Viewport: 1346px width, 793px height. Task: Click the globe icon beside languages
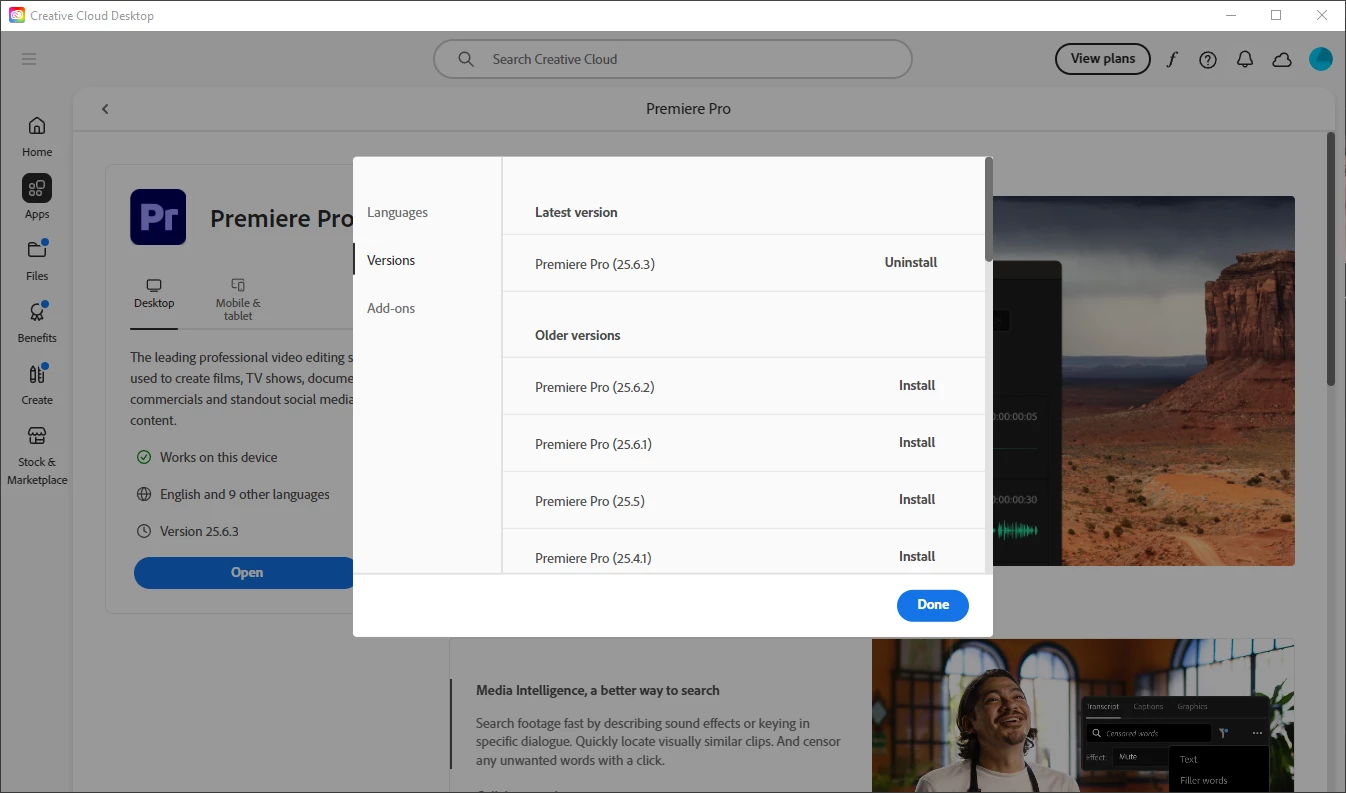click(x=144, y=494)
